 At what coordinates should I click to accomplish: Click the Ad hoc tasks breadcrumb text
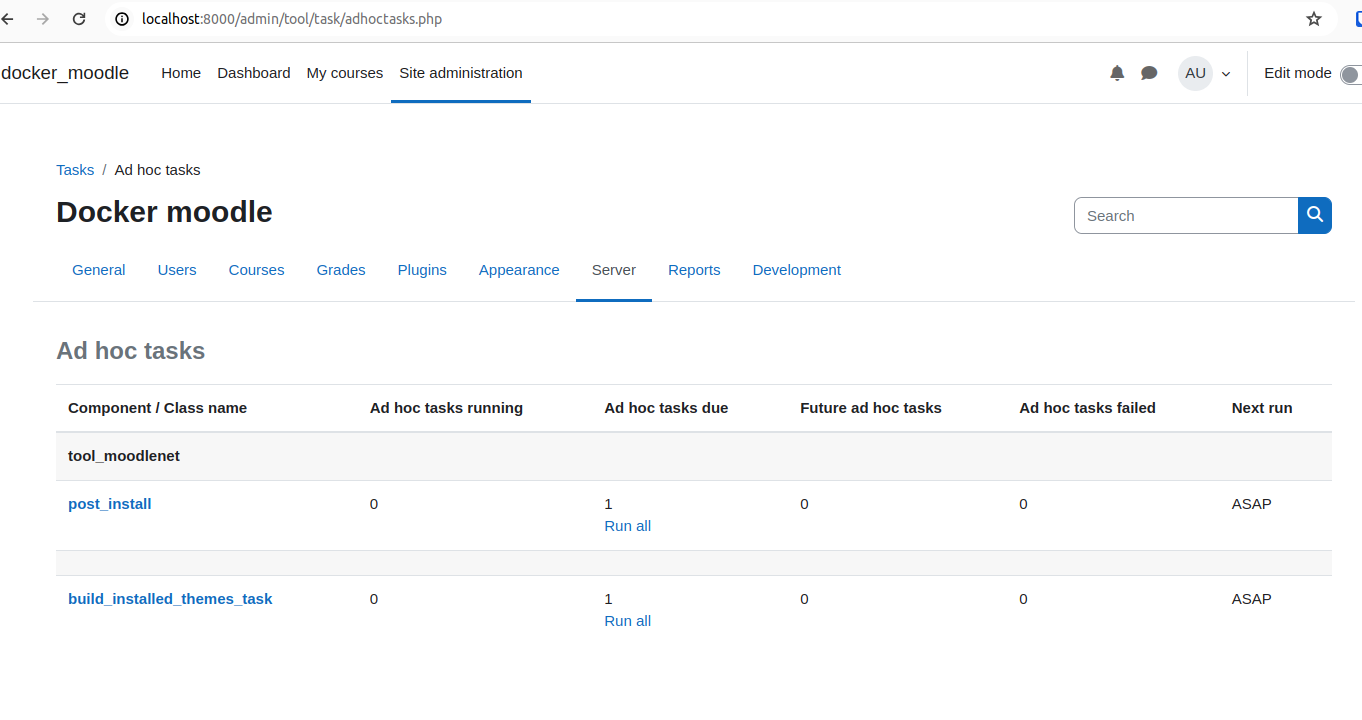click(157, 170)
